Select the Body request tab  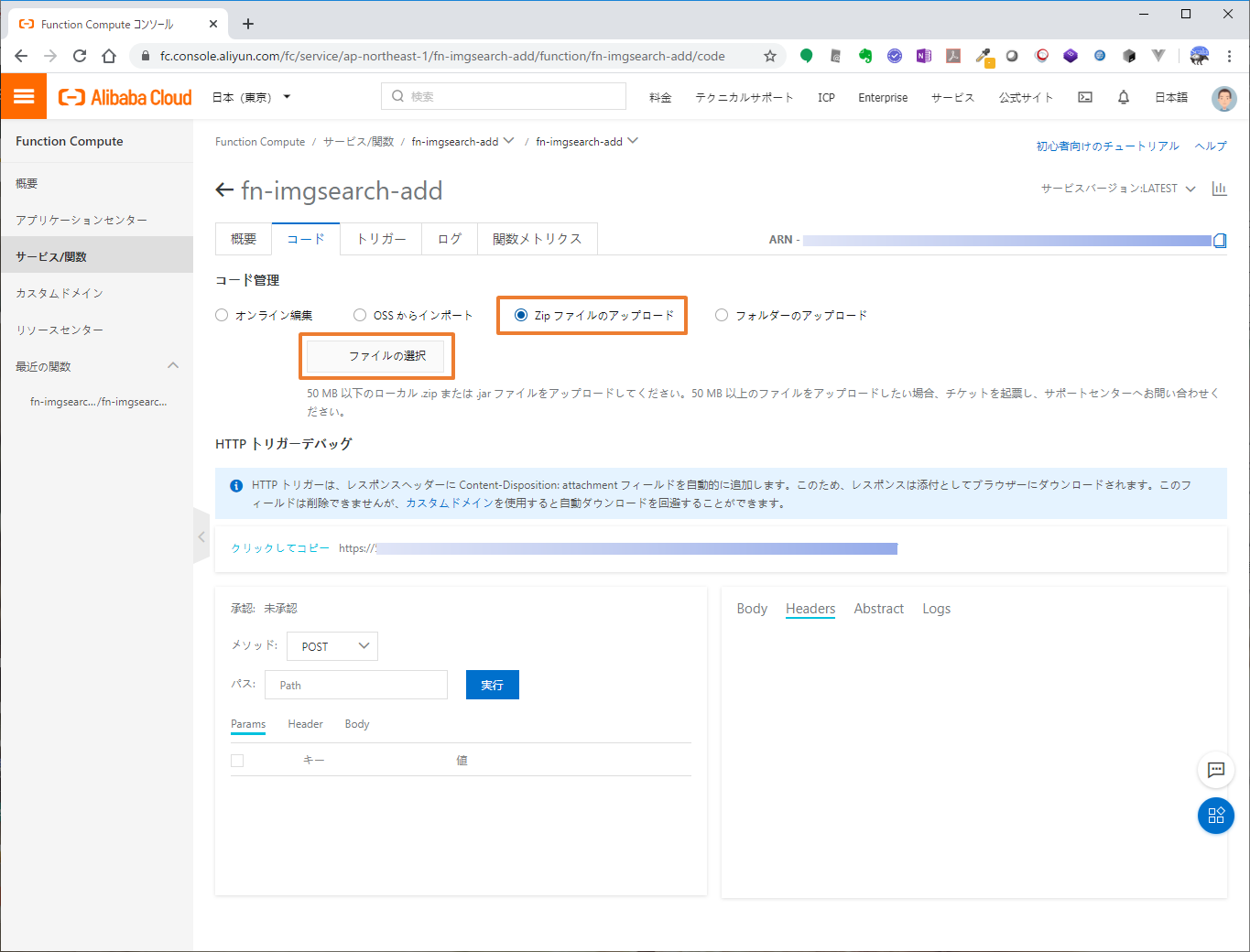(x=357, y=724)
